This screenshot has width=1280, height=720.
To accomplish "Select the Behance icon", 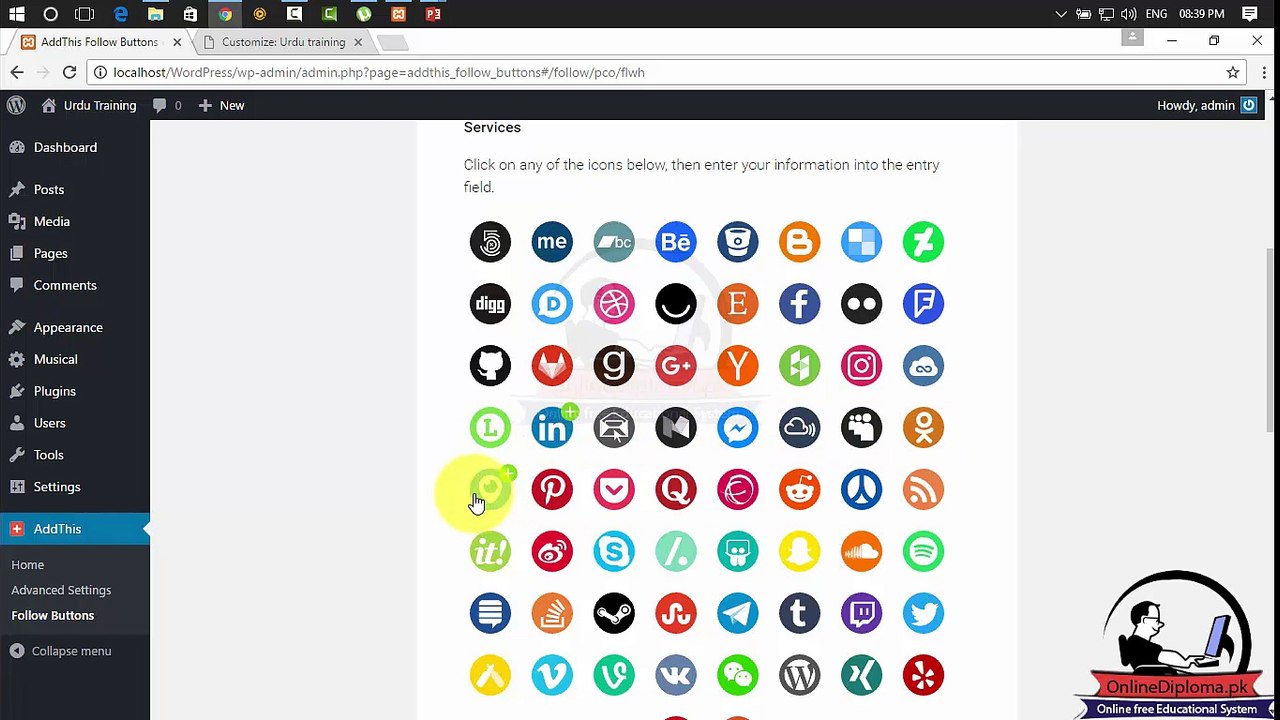I will click(676, 242).
